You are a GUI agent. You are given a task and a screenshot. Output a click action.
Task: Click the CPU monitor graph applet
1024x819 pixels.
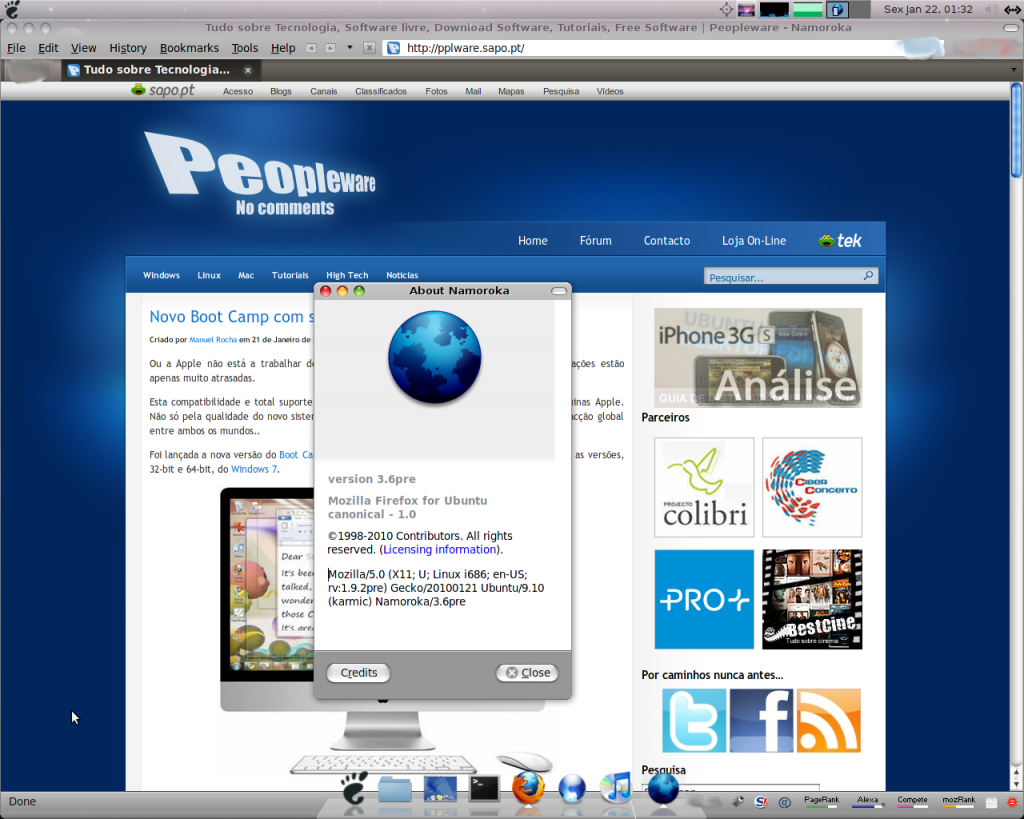(x=774, y=9)
